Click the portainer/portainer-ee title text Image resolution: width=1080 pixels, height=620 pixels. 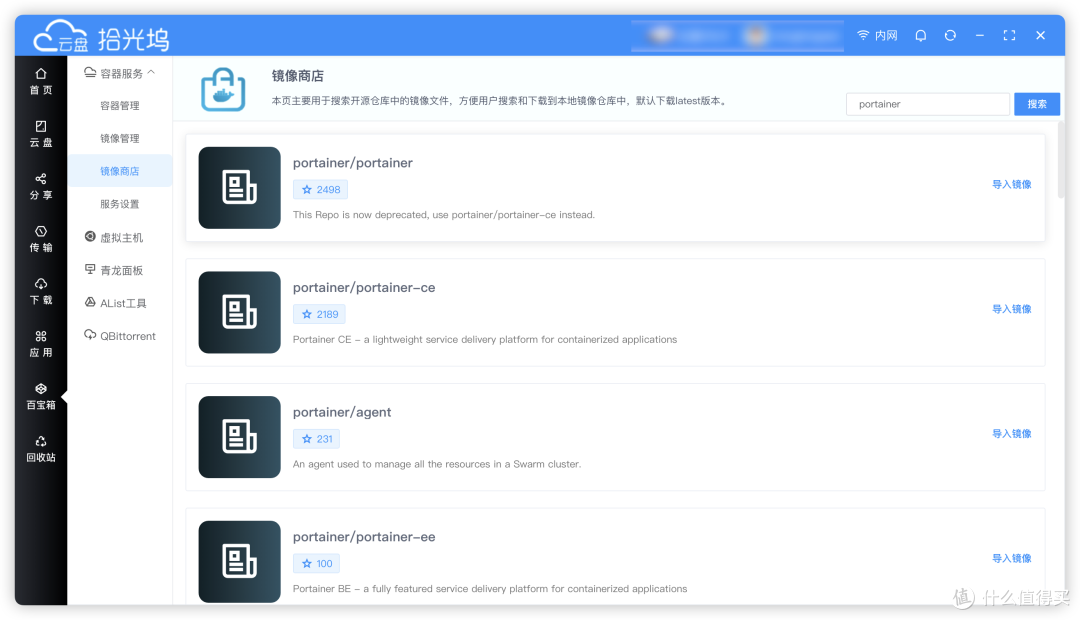pyautogui.click(x=364, y=537)
